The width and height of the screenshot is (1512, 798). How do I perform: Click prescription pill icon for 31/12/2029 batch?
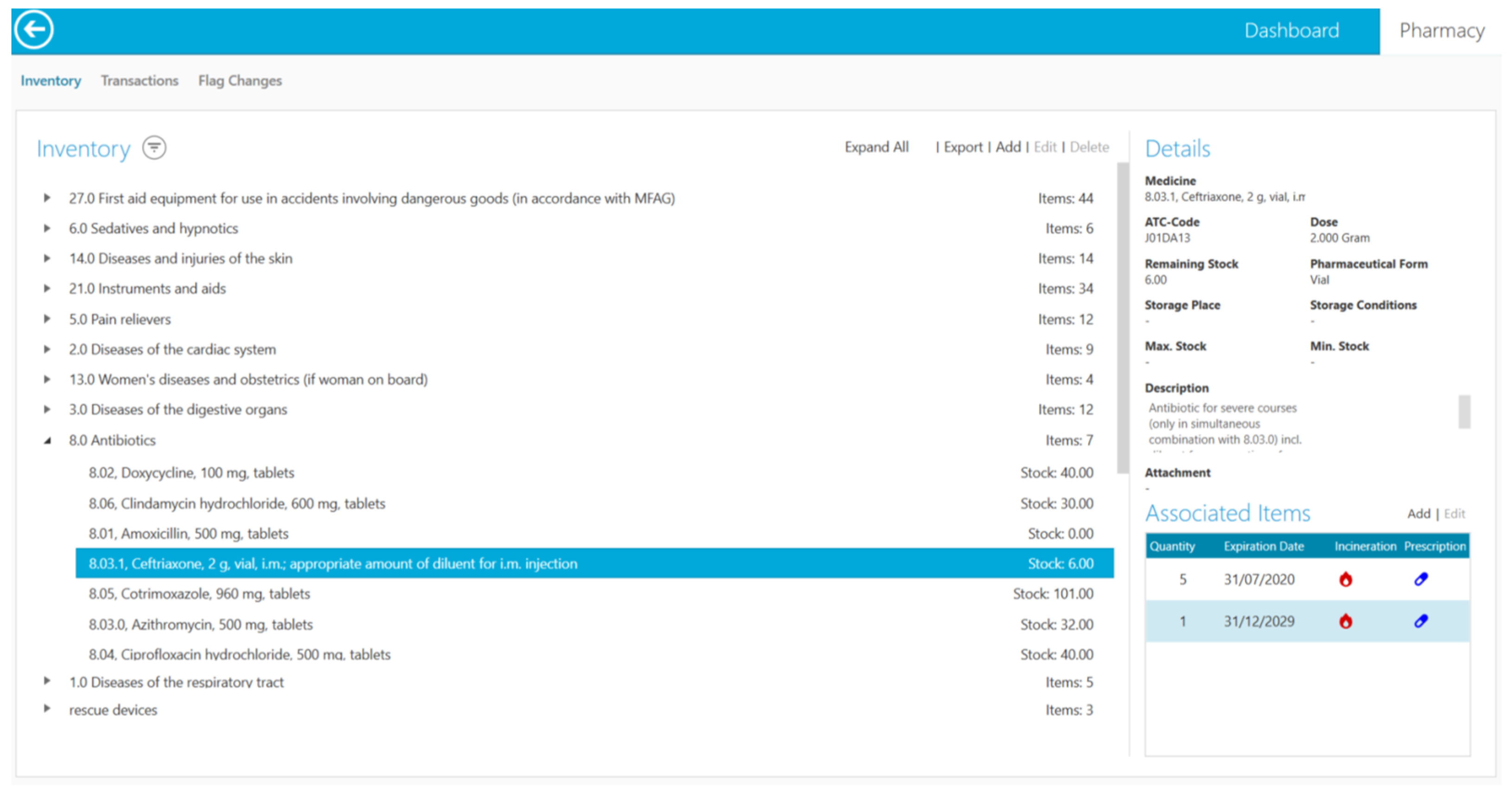1421,621
